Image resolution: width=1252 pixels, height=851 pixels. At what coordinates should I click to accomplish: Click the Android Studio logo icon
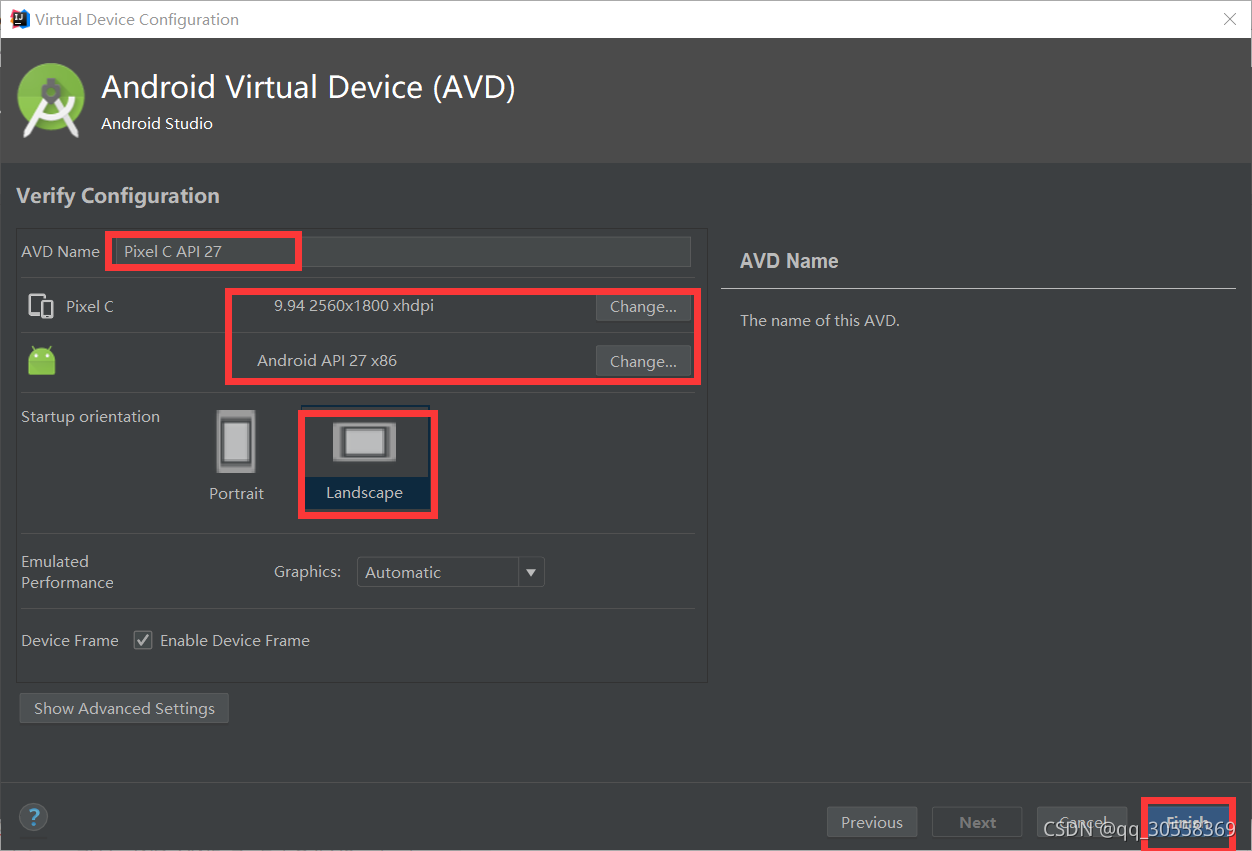point(51,100)
